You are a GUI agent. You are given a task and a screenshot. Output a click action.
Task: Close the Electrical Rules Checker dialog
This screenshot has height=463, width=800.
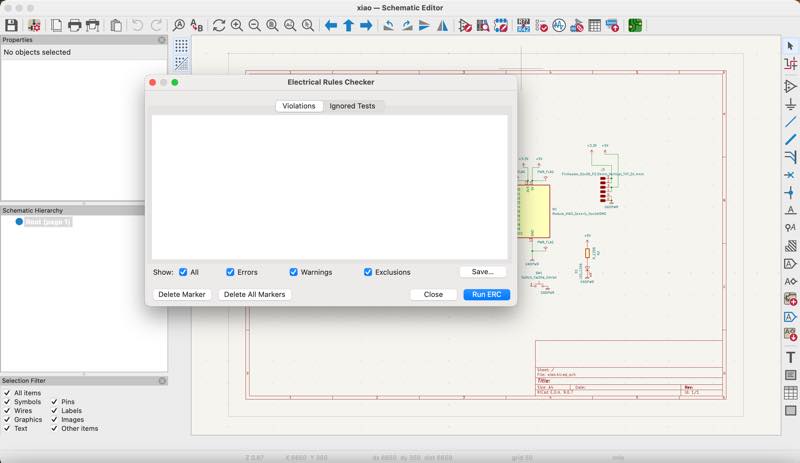[433, 294]
